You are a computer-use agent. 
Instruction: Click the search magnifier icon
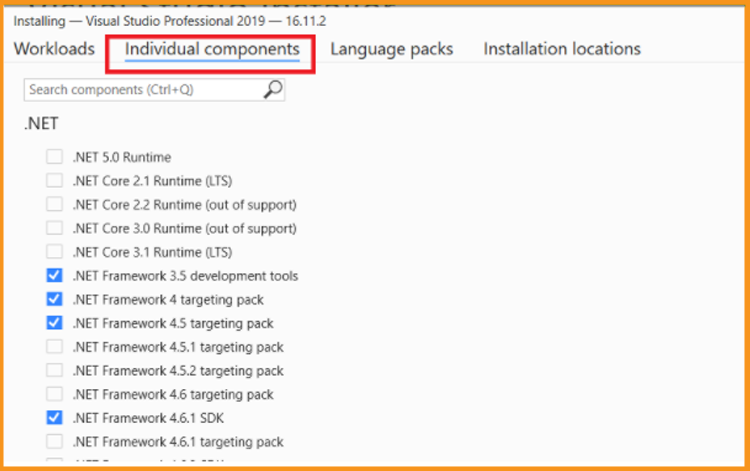coord(273,89)
